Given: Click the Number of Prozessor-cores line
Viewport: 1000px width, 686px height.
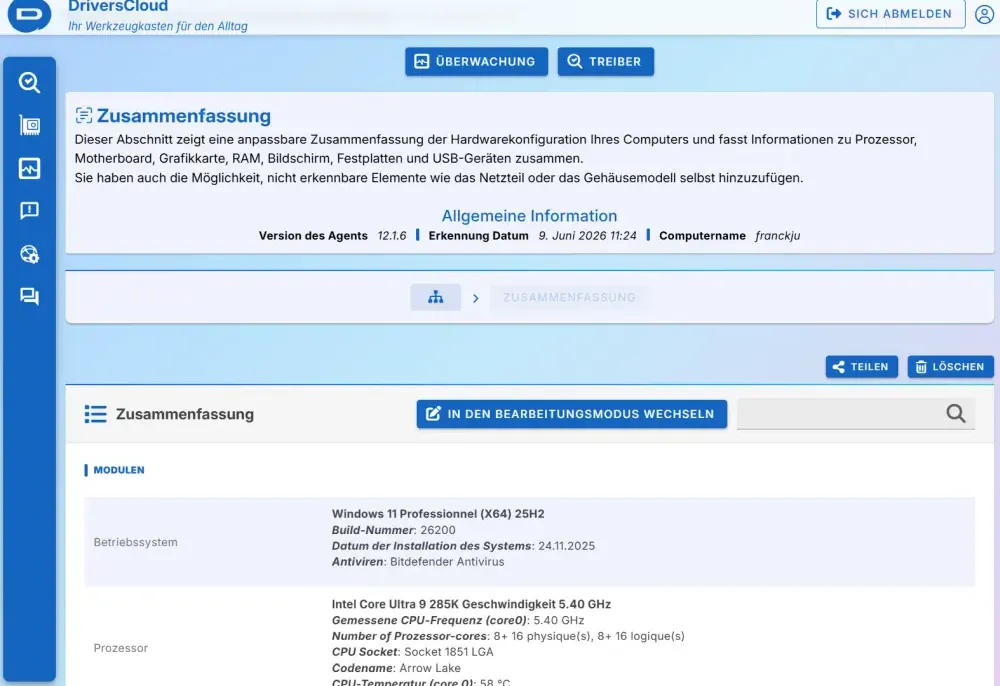Looking at the screenshot, I should (508, 636).
